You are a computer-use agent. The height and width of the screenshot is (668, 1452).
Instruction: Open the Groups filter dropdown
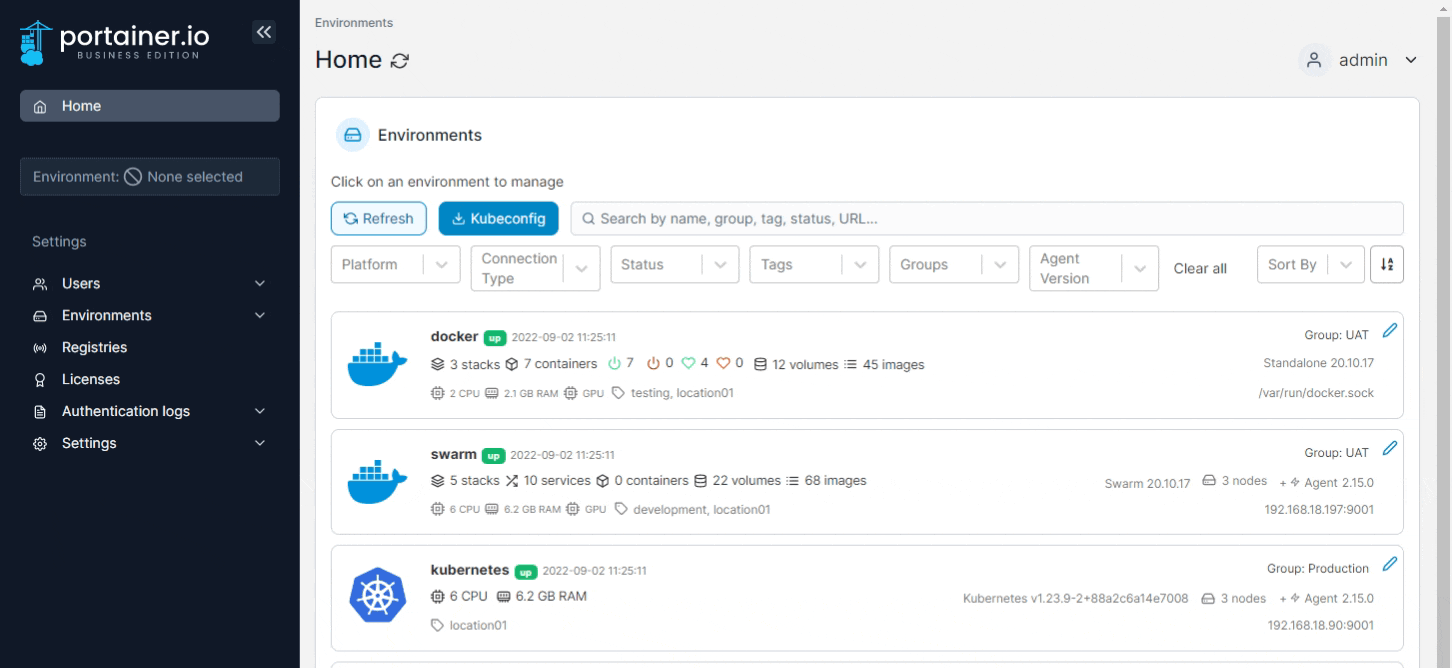coord(954,265)
